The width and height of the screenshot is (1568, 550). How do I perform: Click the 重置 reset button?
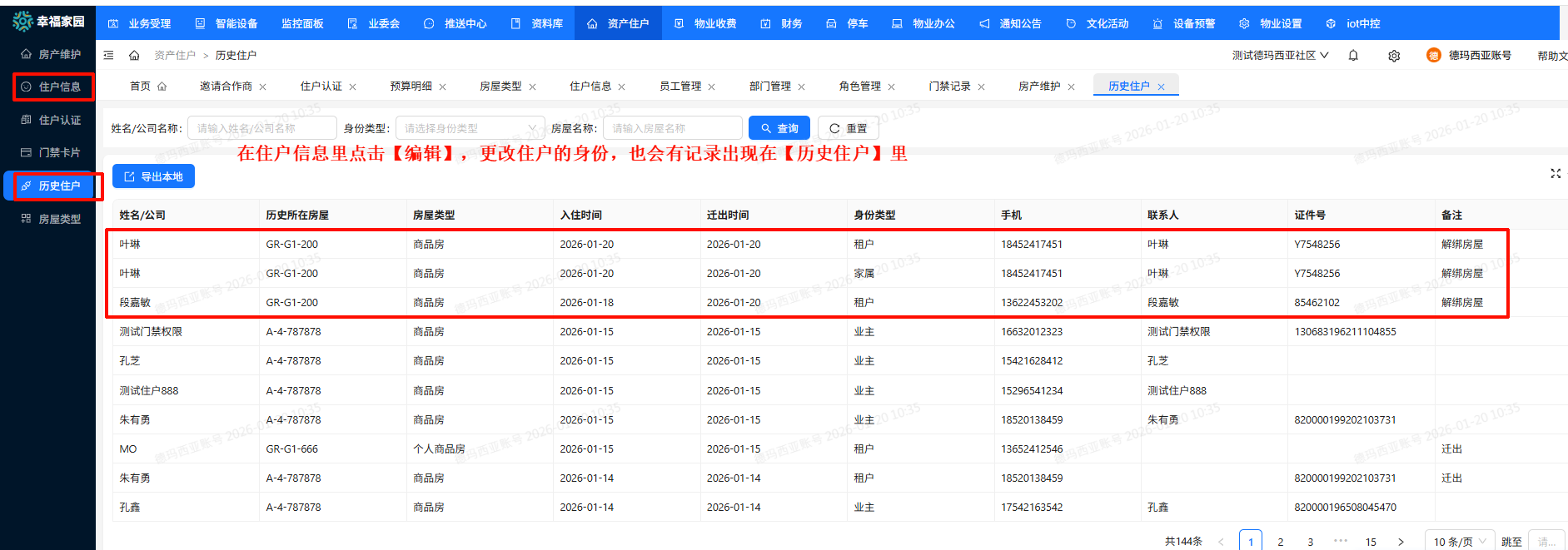coord(848,128)
